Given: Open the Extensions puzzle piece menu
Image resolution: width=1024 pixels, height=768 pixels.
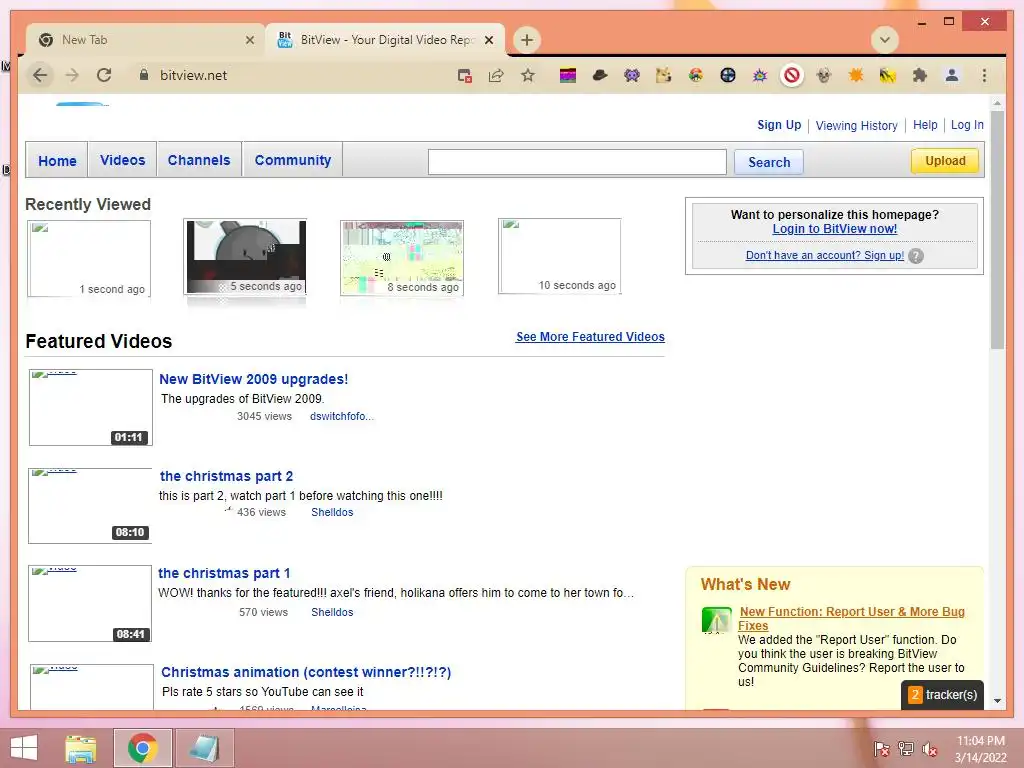Looking at the screenshot, I should point(920,76).
